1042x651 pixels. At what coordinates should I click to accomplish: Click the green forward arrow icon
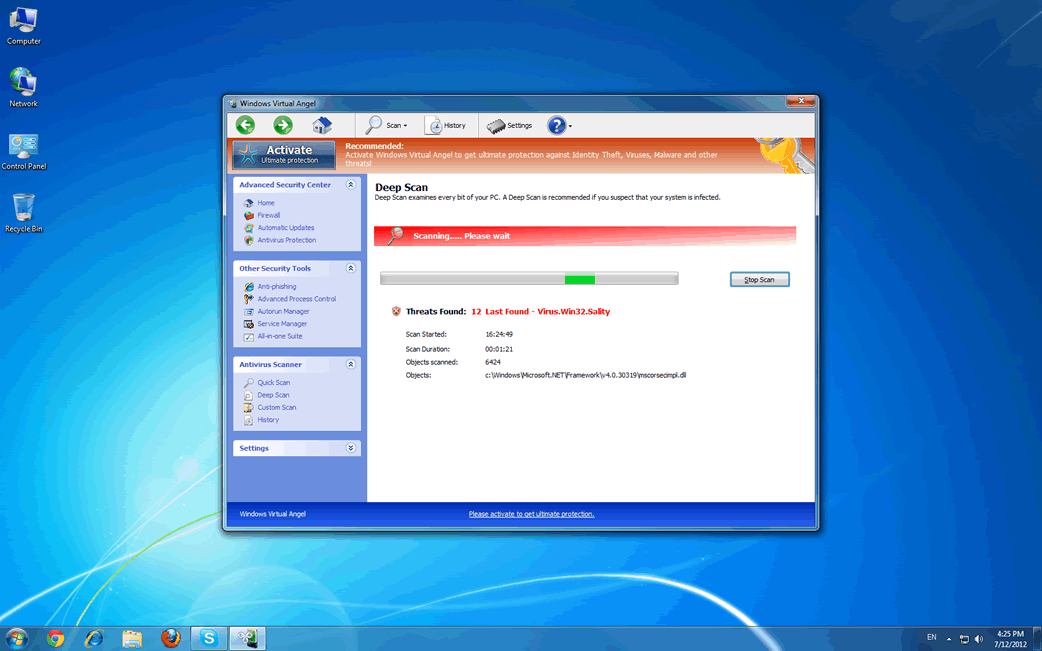tap(283, 125)
